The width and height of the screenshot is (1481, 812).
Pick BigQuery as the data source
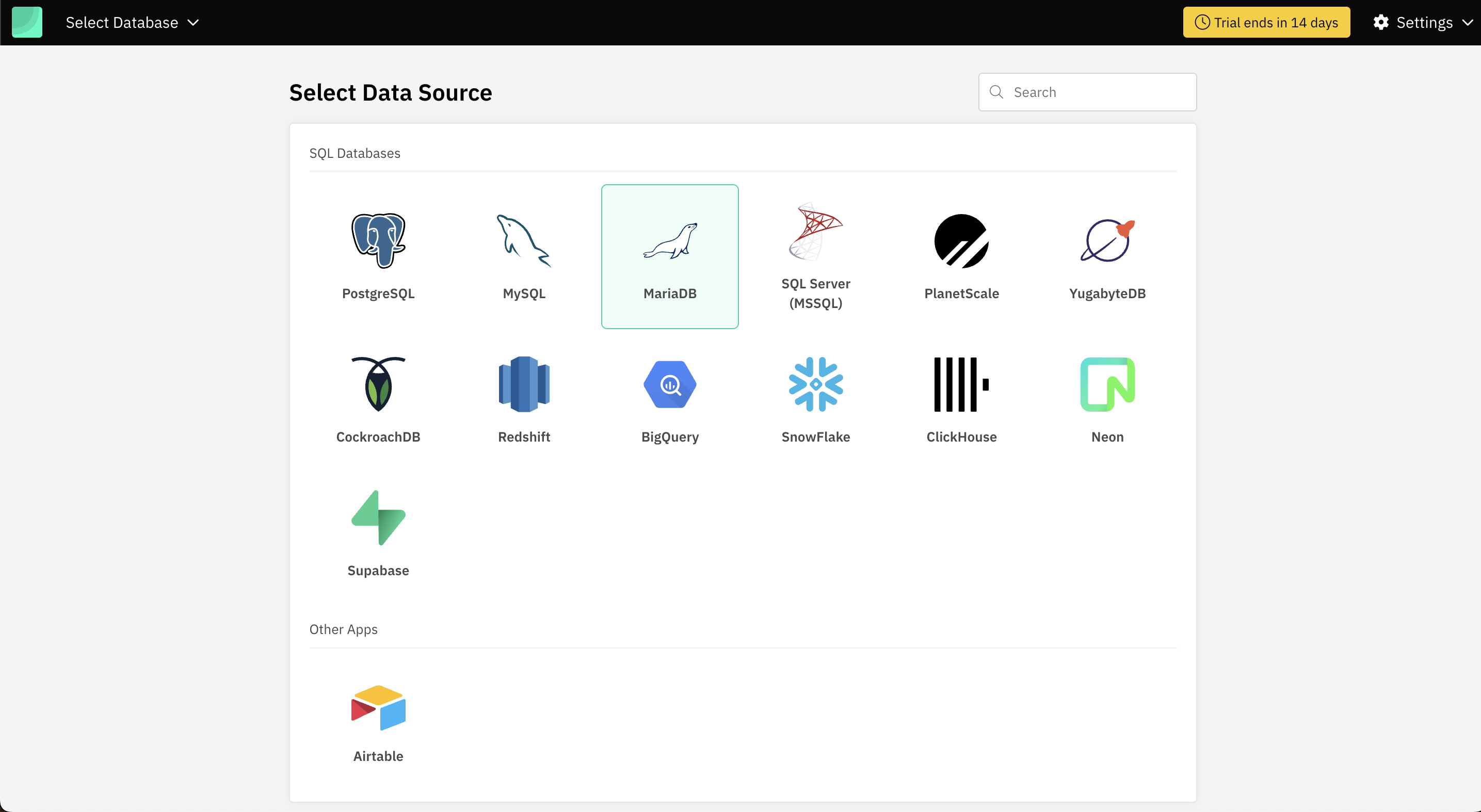click(670, 400)
